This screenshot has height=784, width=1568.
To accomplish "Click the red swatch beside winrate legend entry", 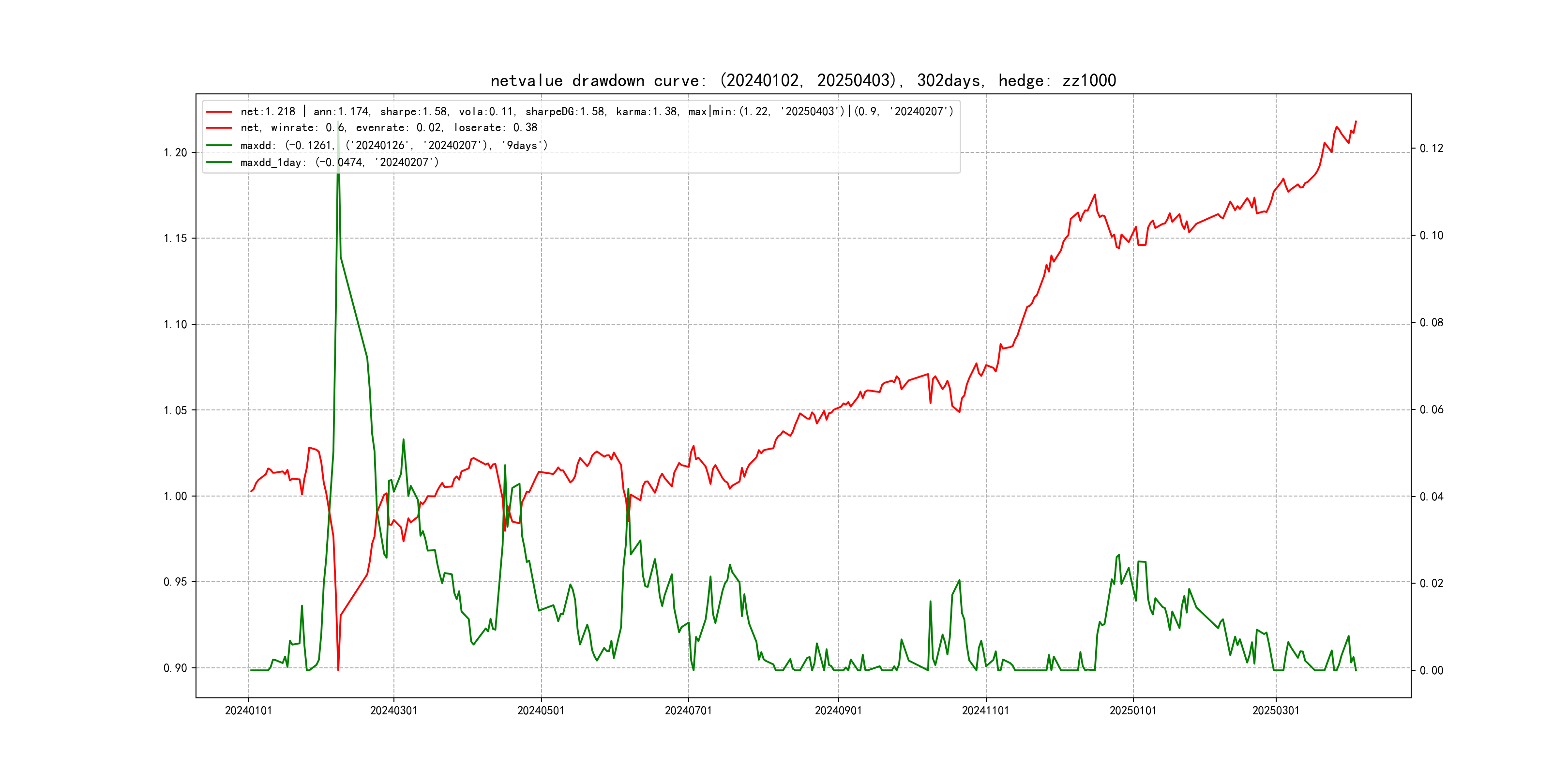I will (x=219, y=128).
